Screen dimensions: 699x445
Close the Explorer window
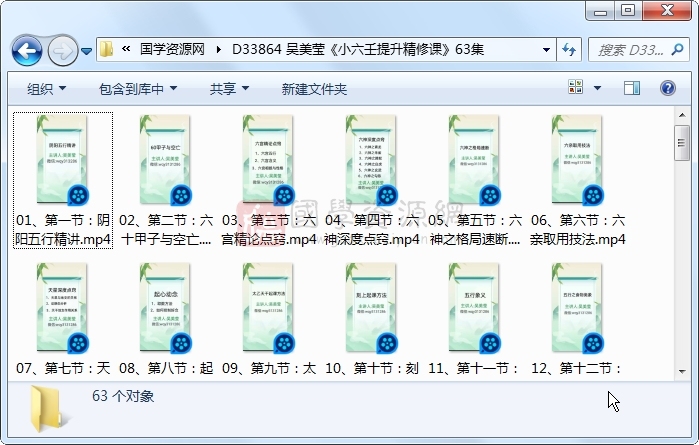[x=666, y=11]
